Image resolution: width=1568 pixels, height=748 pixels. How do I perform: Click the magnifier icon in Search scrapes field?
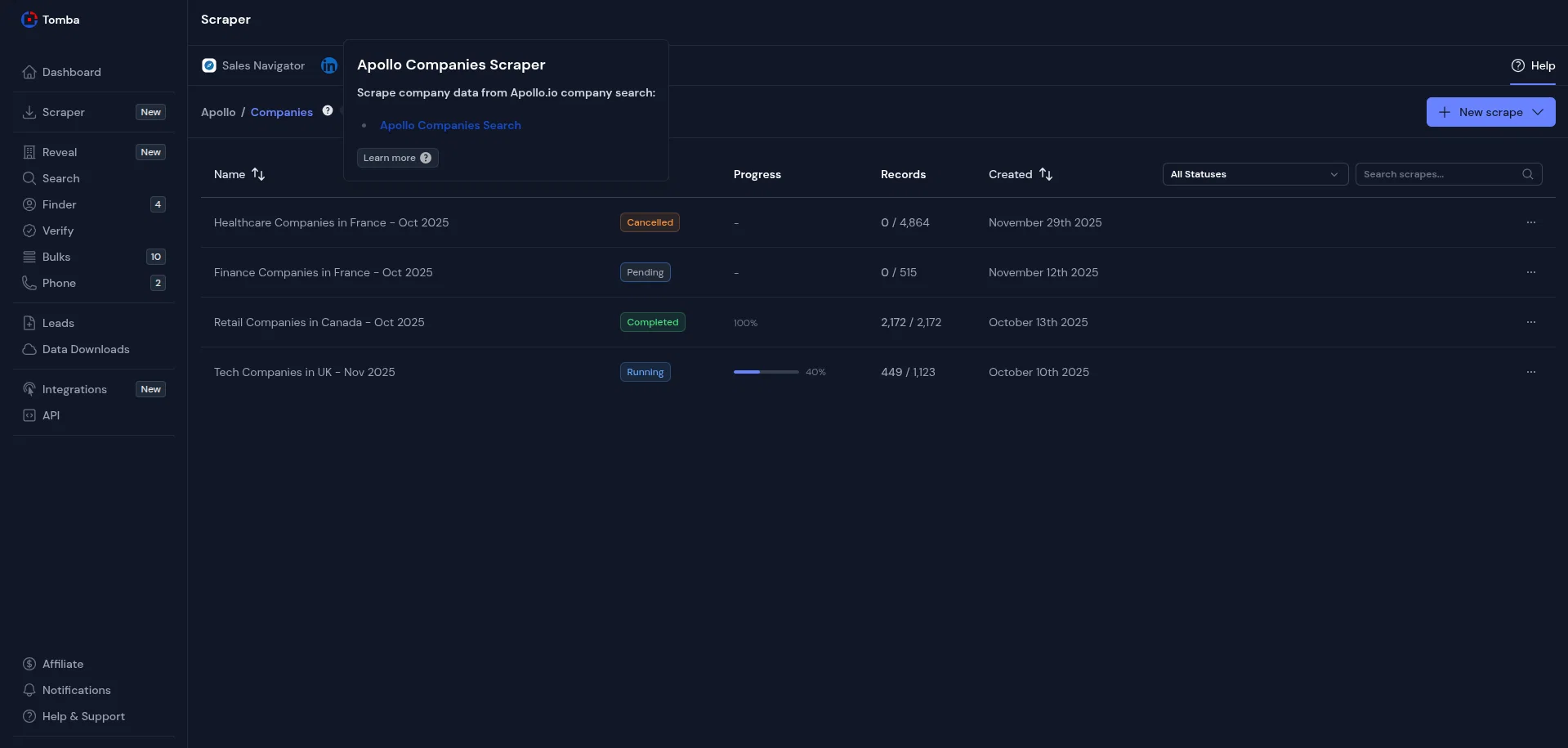(x=1528, y=174)
